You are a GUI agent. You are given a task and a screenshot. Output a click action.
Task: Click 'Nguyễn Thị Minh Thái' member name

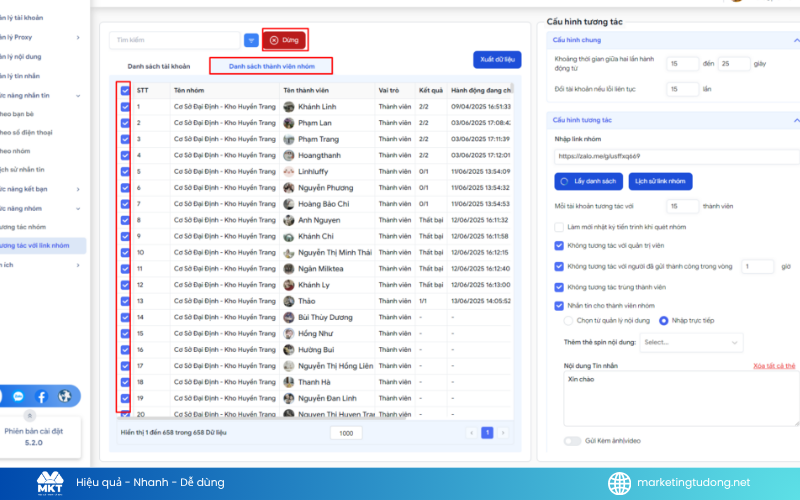(x=335, y=253)
